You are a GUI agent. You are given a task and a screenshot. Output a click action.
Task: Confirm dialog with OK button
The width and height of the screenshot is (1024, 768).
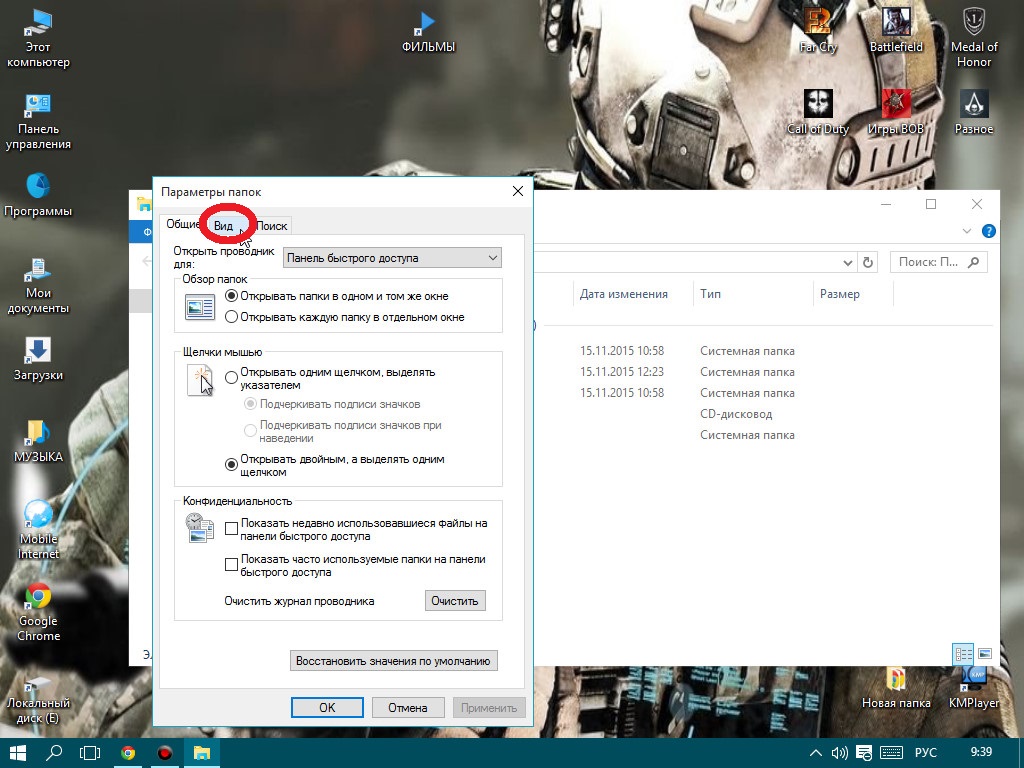[327, 707]
